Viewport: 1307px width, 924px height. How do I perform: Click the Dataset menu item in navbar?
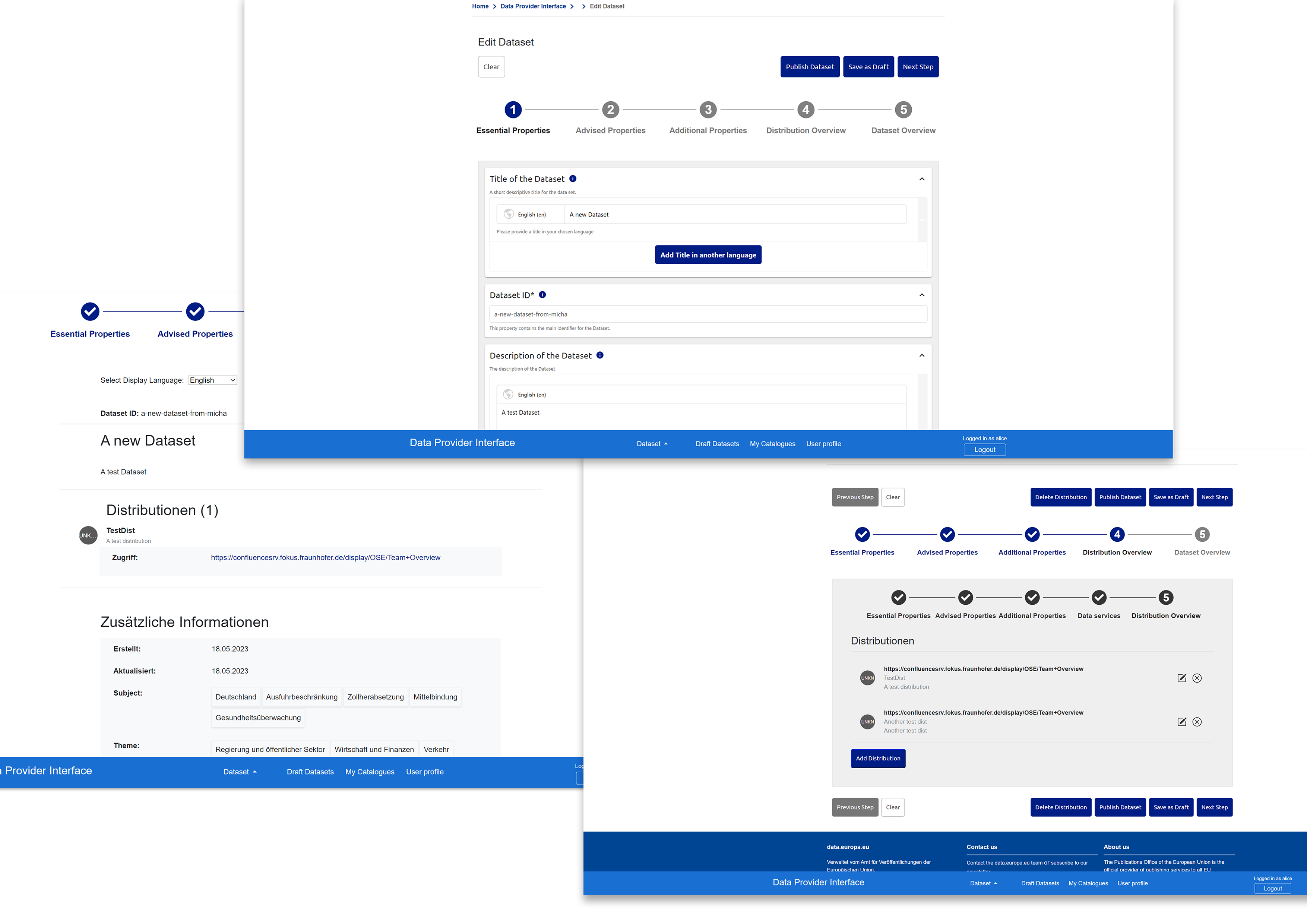point(651,443)
